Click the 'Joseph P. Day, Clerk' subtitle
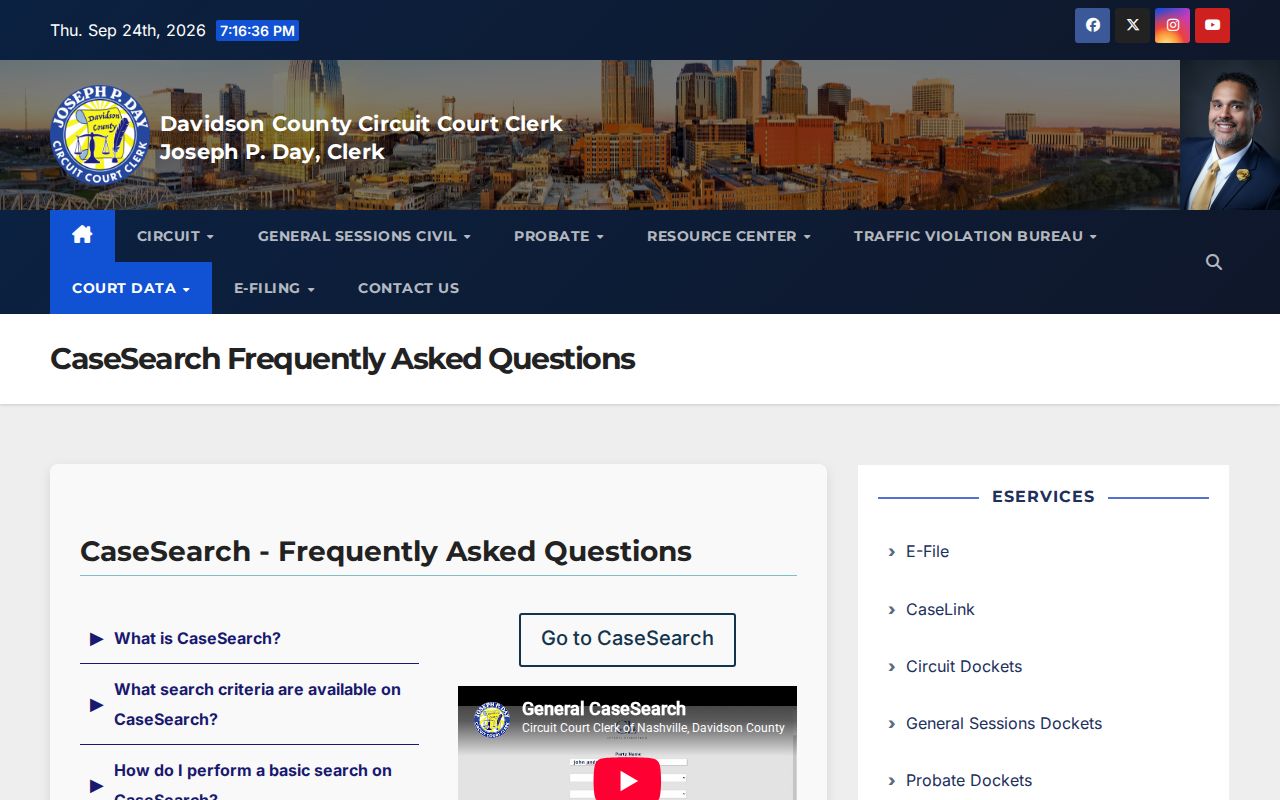Viewport: 1280px width, 800px height. coord(272,152)
